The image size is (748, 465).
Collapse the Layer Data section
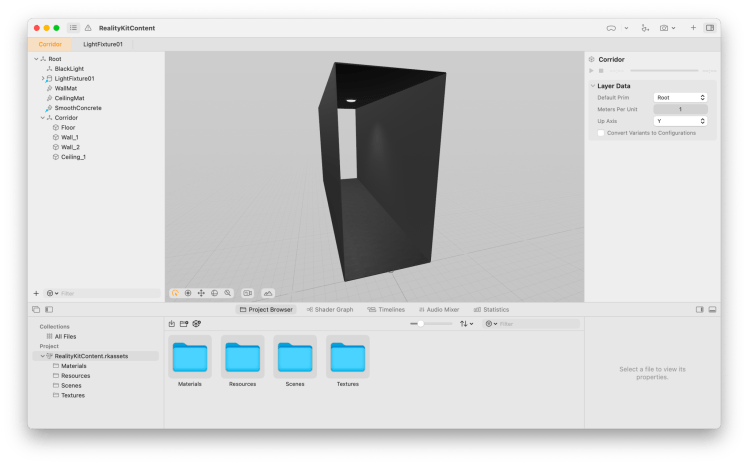pyautogui.click(x=592, y=86)
